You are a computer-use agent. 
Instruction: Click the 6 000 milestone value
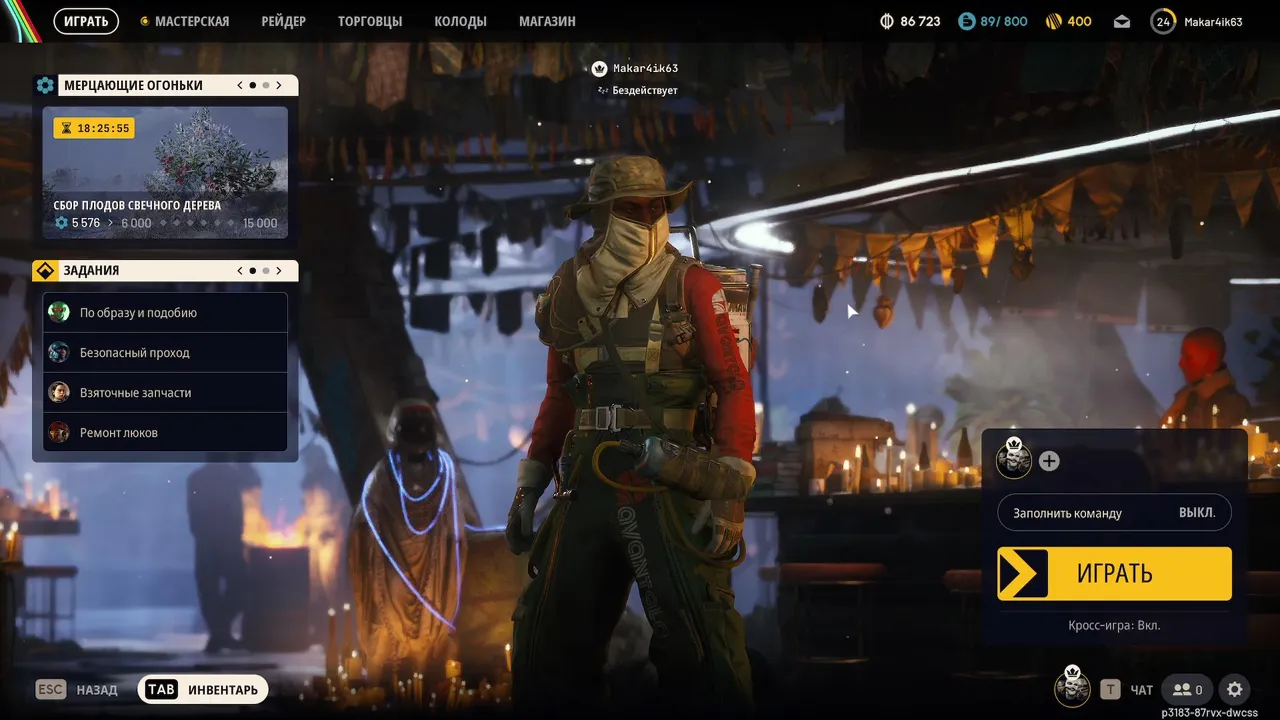pyautogui.click(x=136, y=223)
